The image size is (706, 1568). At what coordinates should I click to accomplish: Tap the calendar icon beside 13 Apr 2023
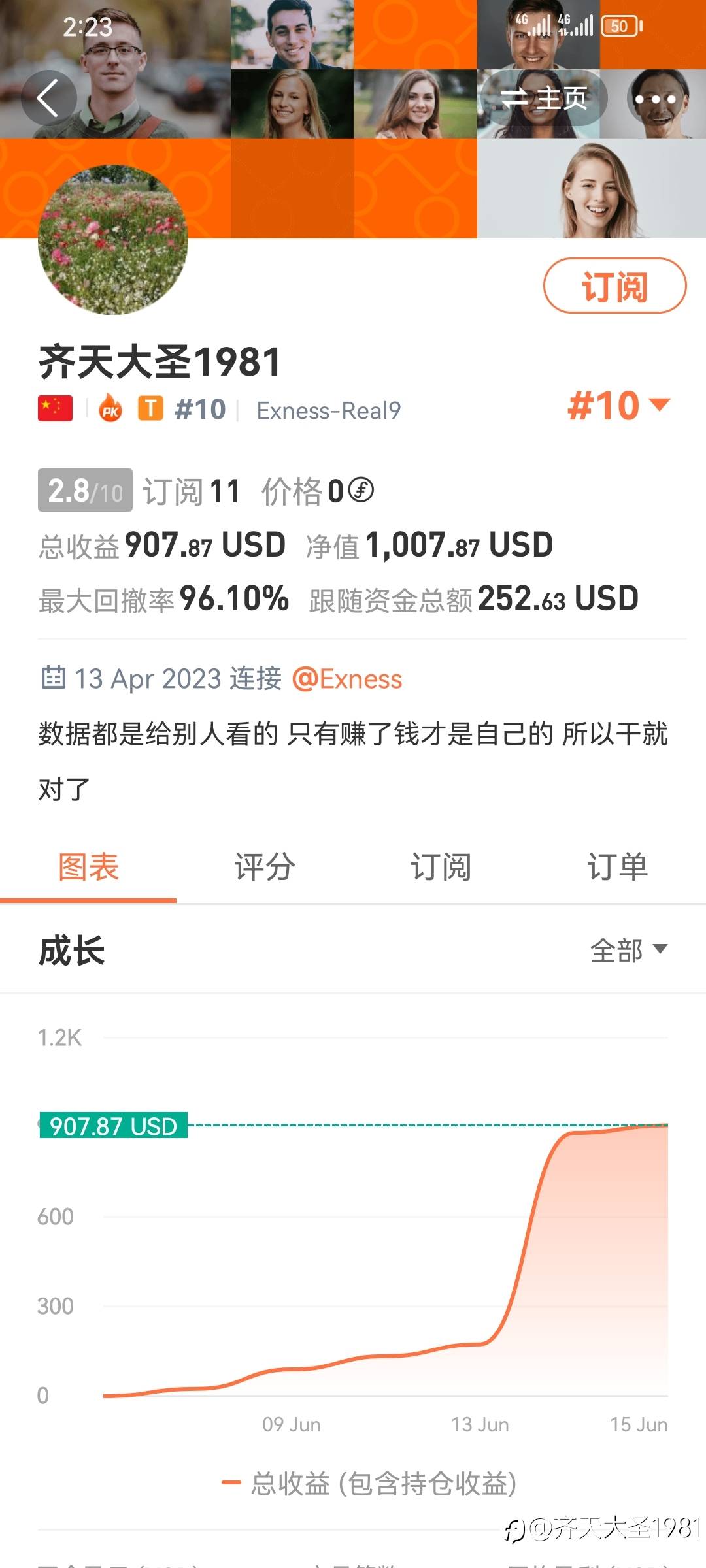(53, 678)
